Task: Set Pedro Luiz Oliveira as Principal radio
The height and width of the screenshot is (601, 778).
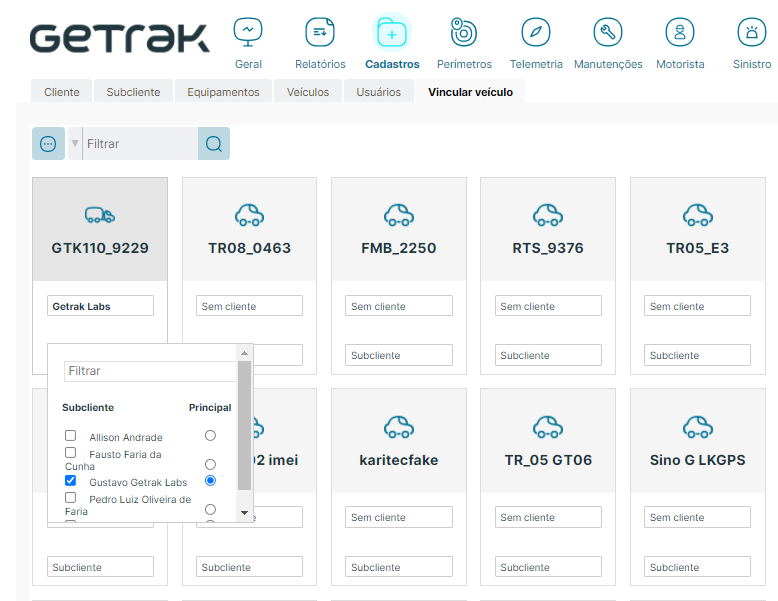Action: tap(210, 509)
